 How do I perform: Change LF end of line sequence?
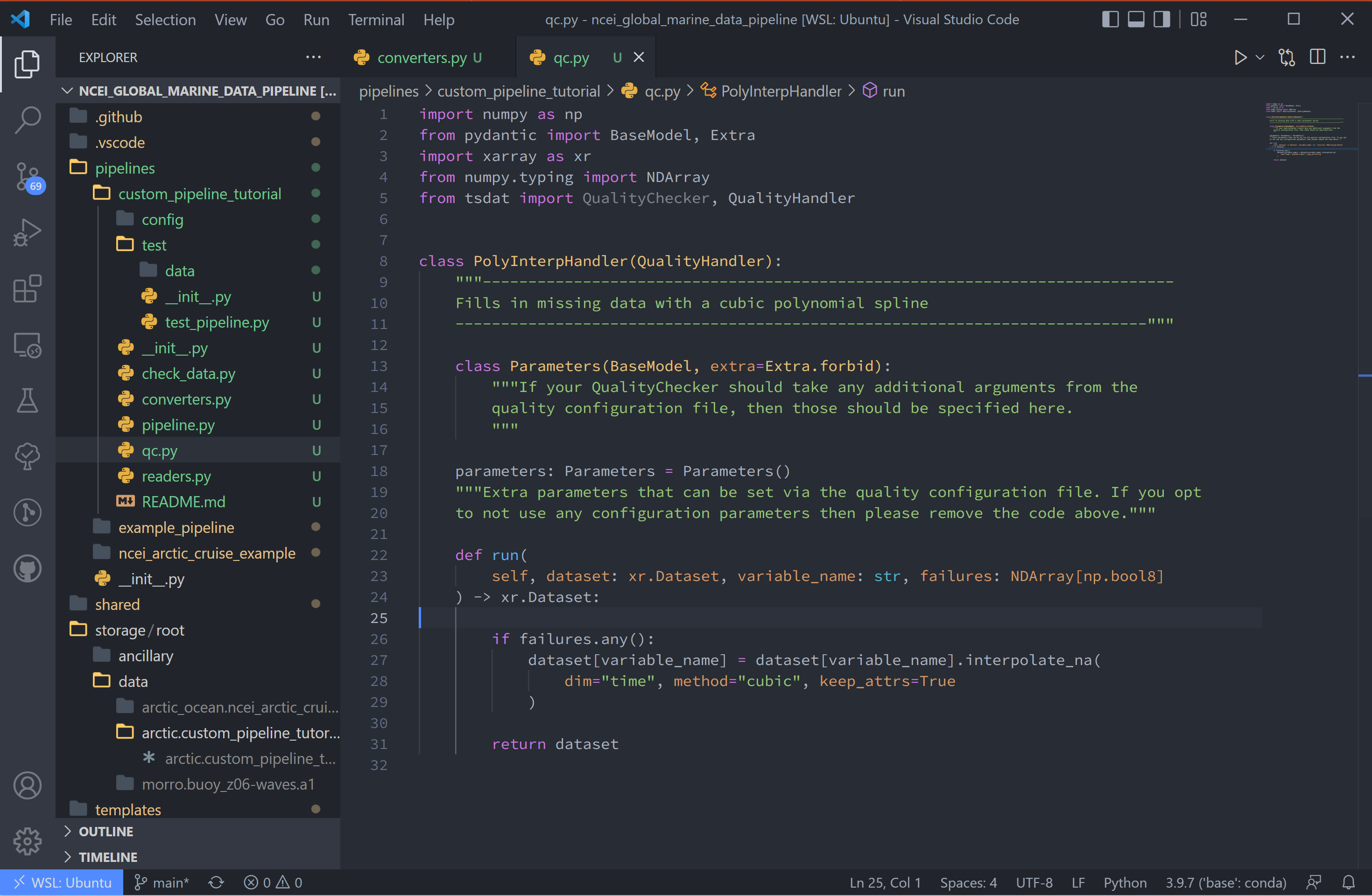click(1078, 882)
